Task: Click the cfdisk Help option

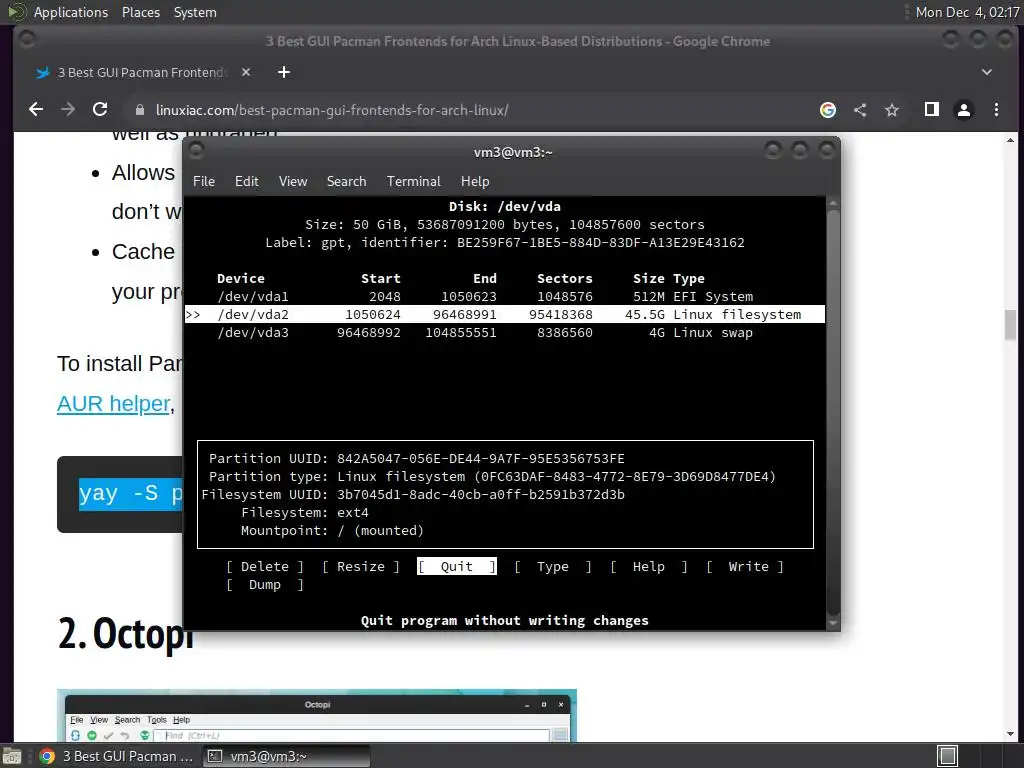Action: (x=648, y=567)
